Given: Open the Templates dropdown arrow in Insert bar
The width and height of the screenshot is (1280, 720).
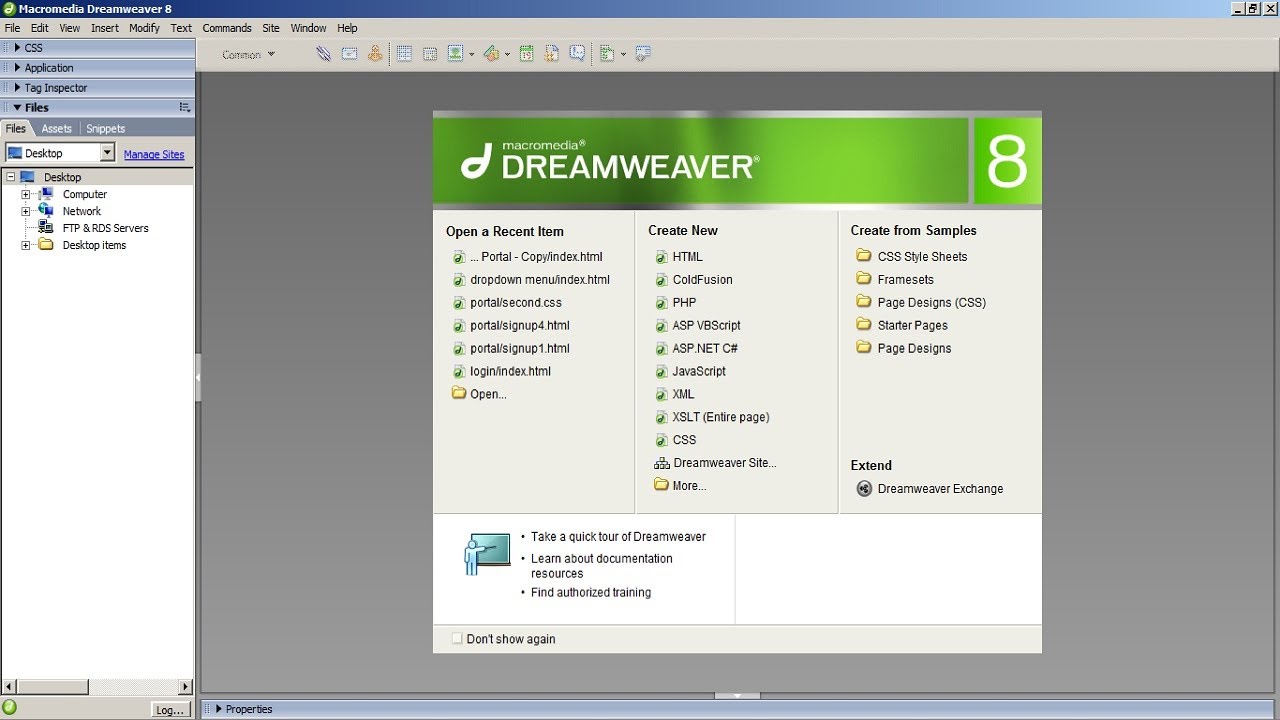Looking at the screenshot, I should pos(623,55).
